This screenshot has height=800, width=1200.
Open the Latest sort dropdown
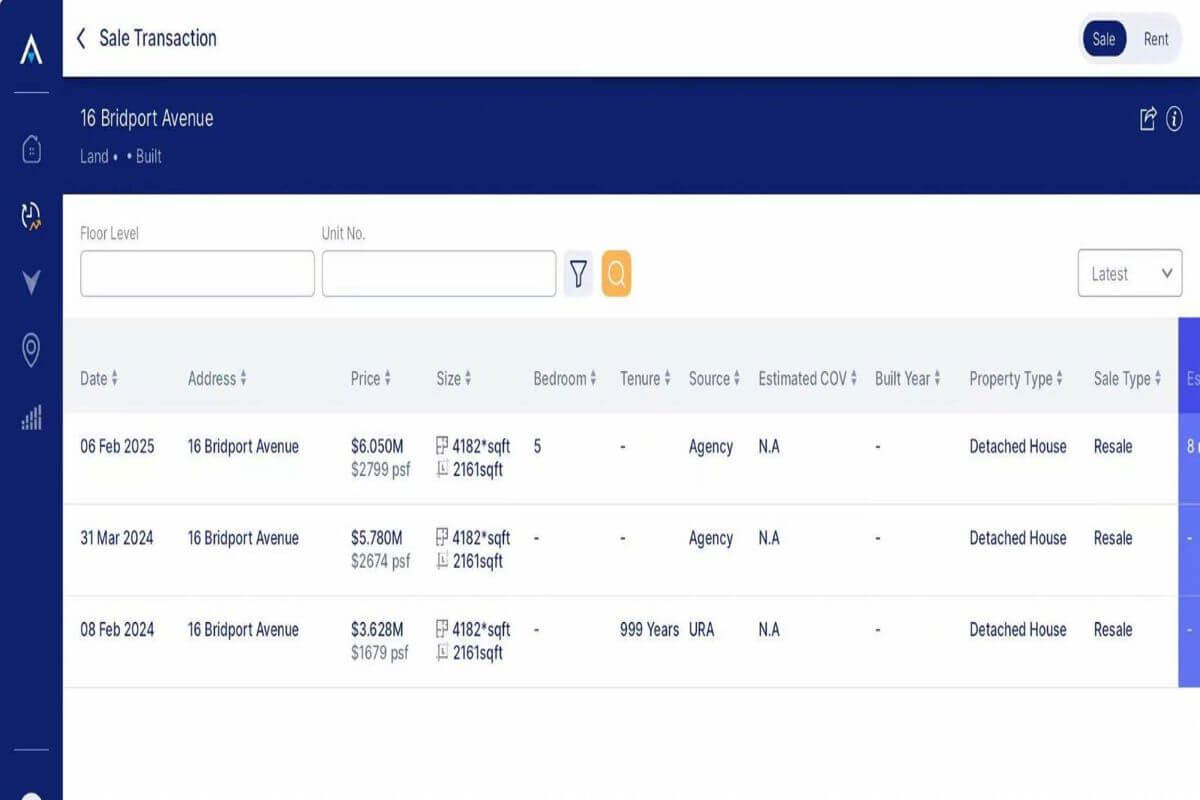(x=1129, y=273)
